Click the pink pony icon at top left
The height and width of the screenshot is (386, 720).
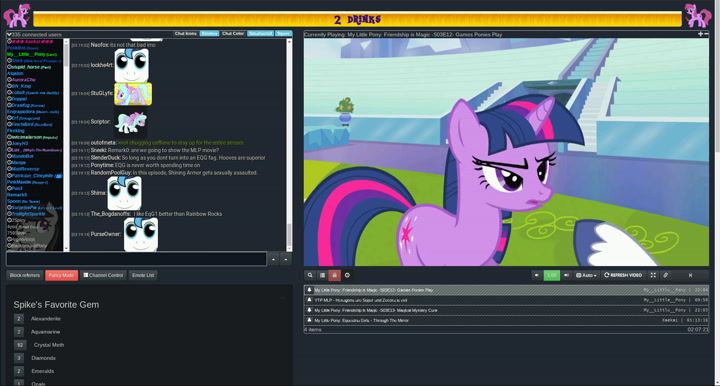tap(17, 16)
